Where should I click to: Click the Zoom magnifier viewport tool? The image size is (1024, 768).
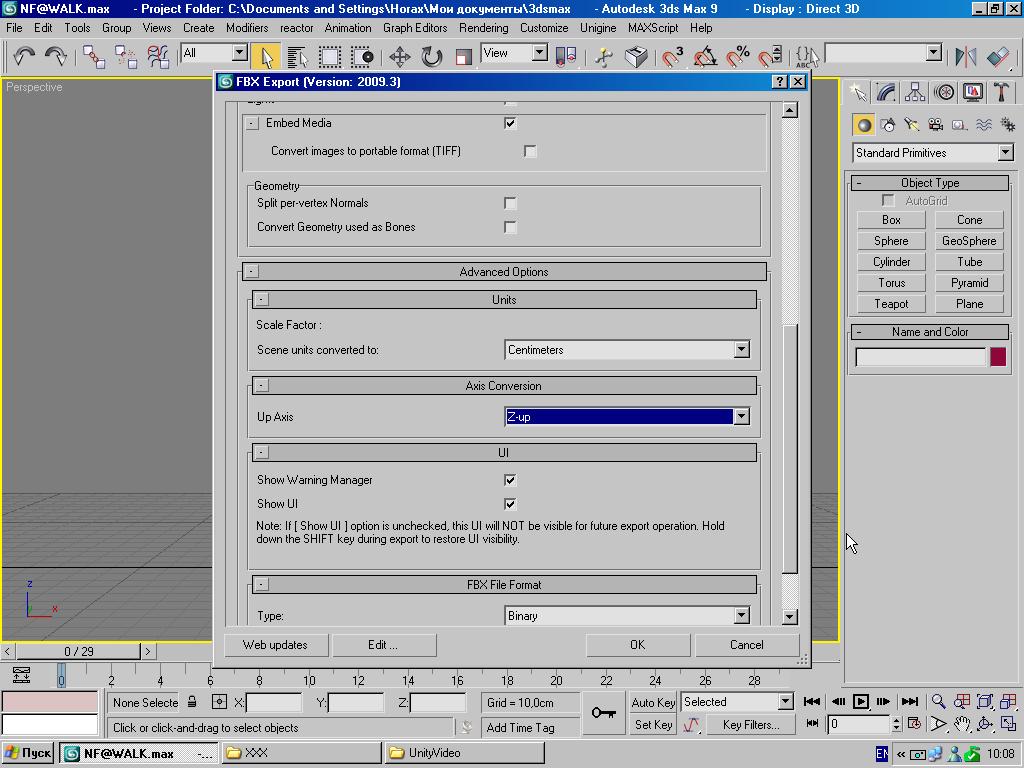click(x=938, y=701)
